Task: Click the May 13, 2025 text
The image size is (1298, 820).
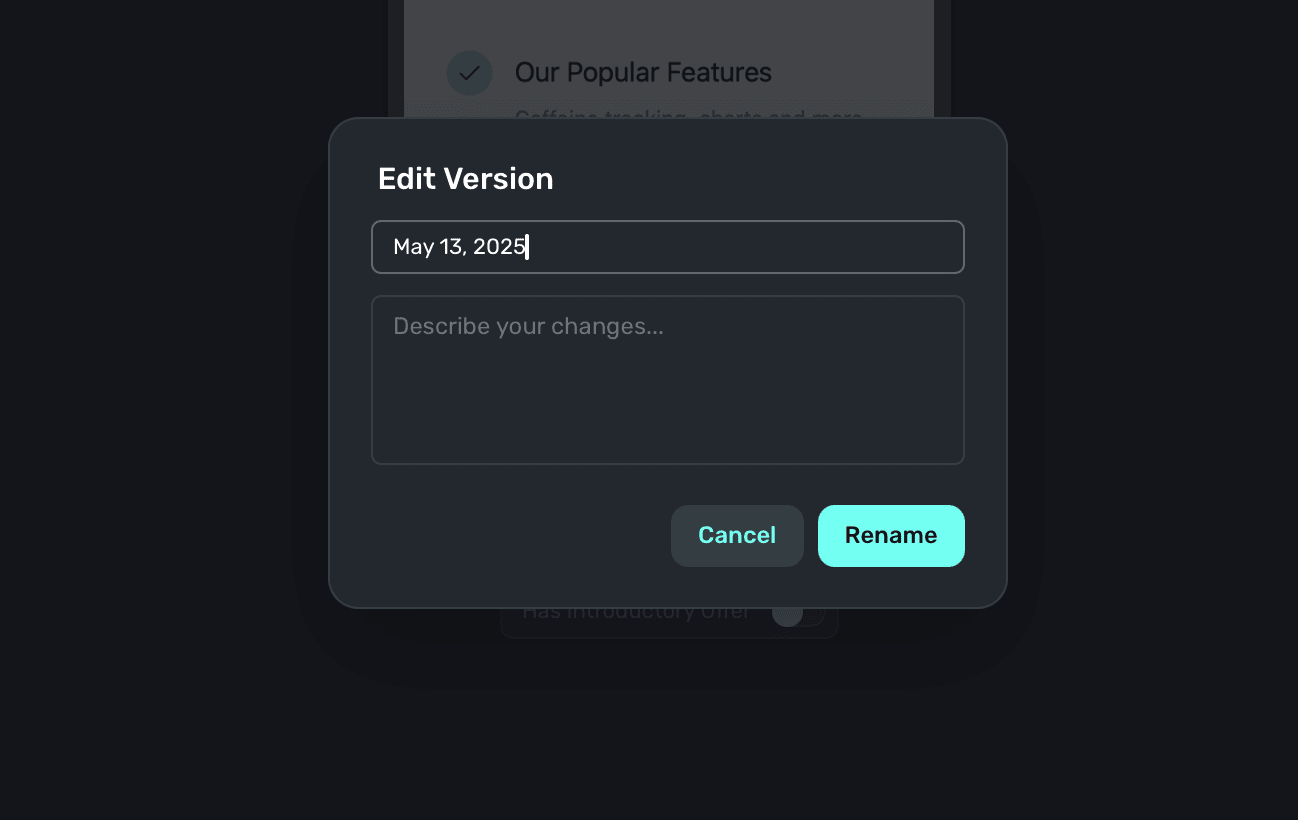Action: (459, 247)
